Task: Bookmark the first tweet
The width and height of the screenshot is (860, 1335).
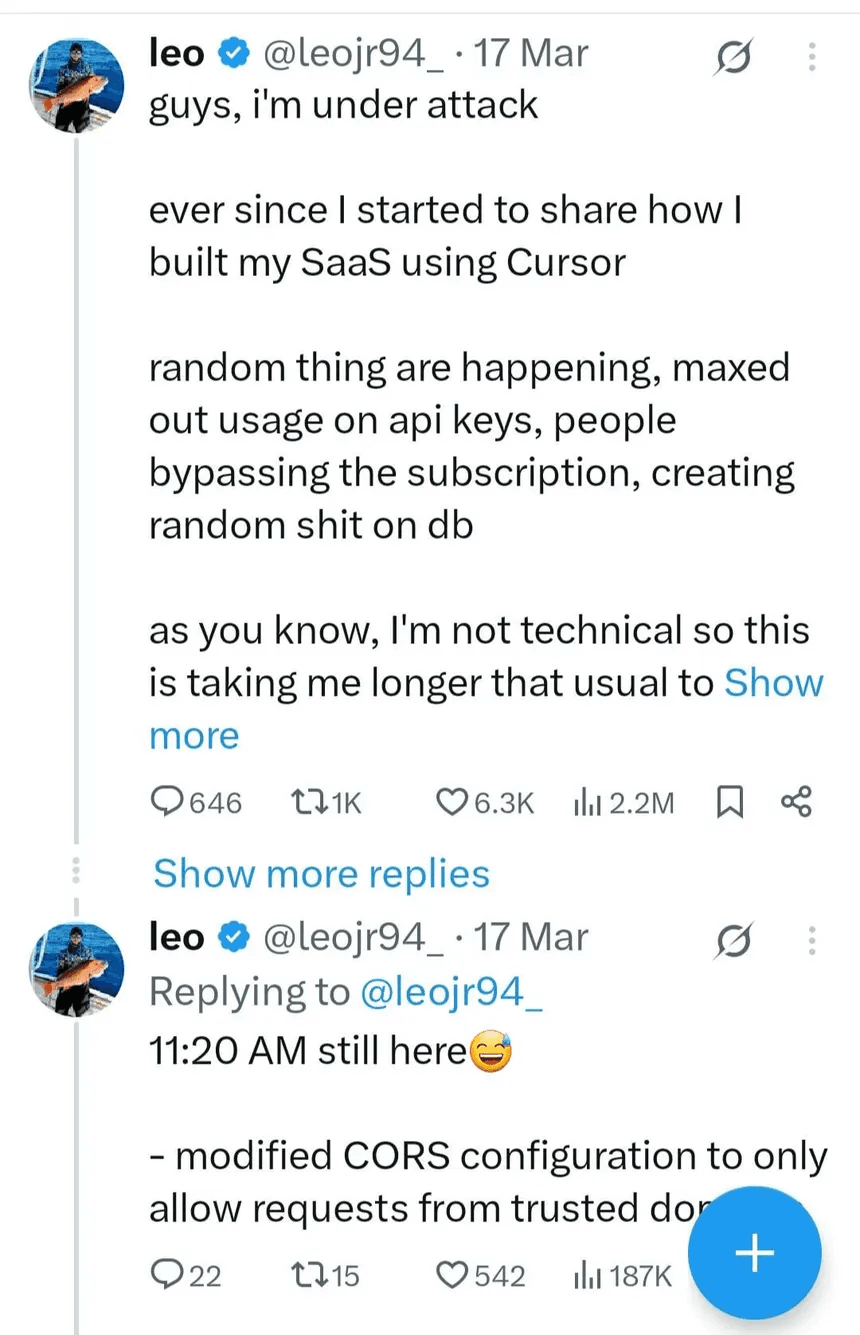Action: click(729, 800)
